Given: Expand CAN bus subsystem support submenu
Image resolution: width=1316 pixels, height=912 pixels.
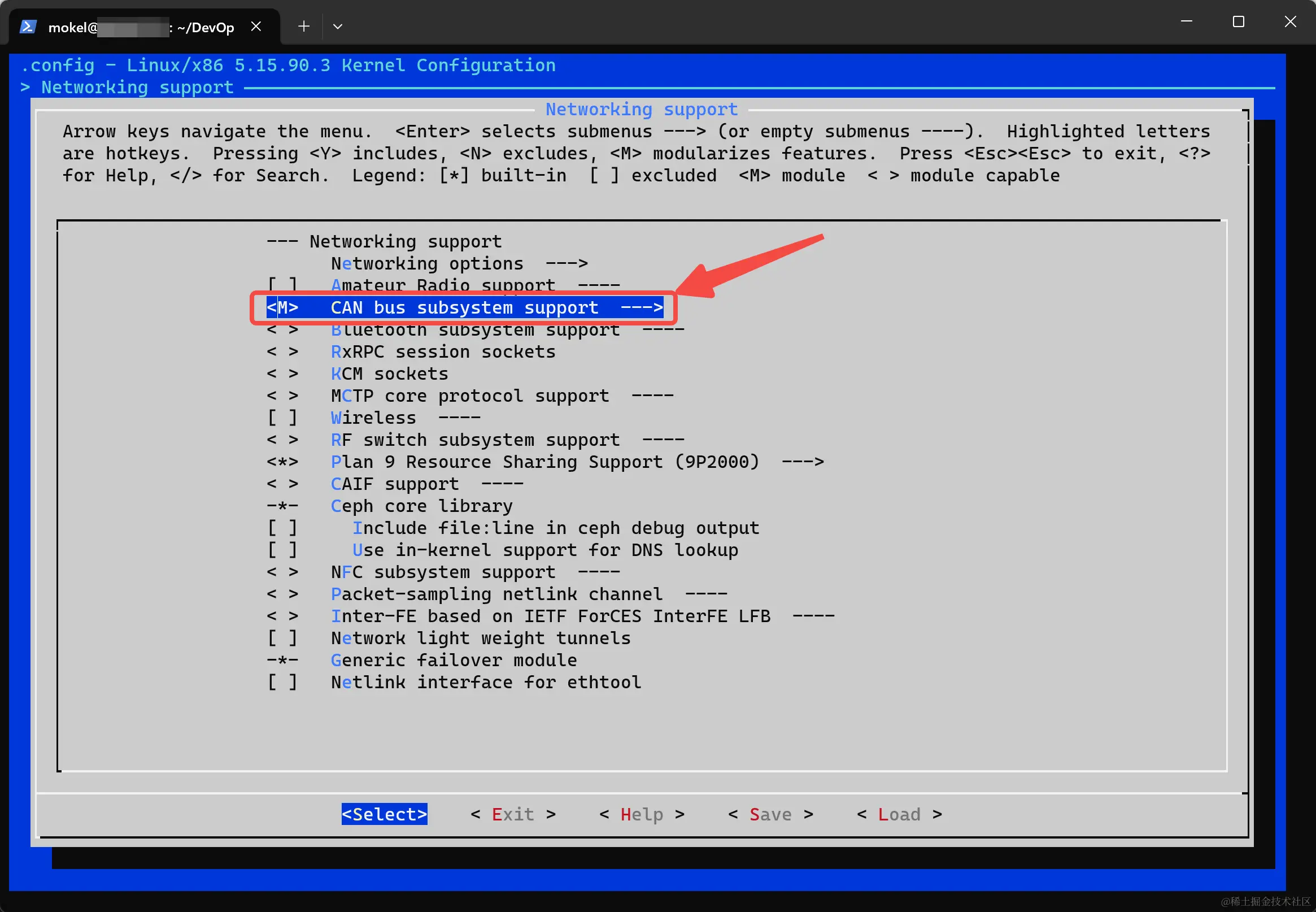Looking at the screenshot, I should coord(464,307).
